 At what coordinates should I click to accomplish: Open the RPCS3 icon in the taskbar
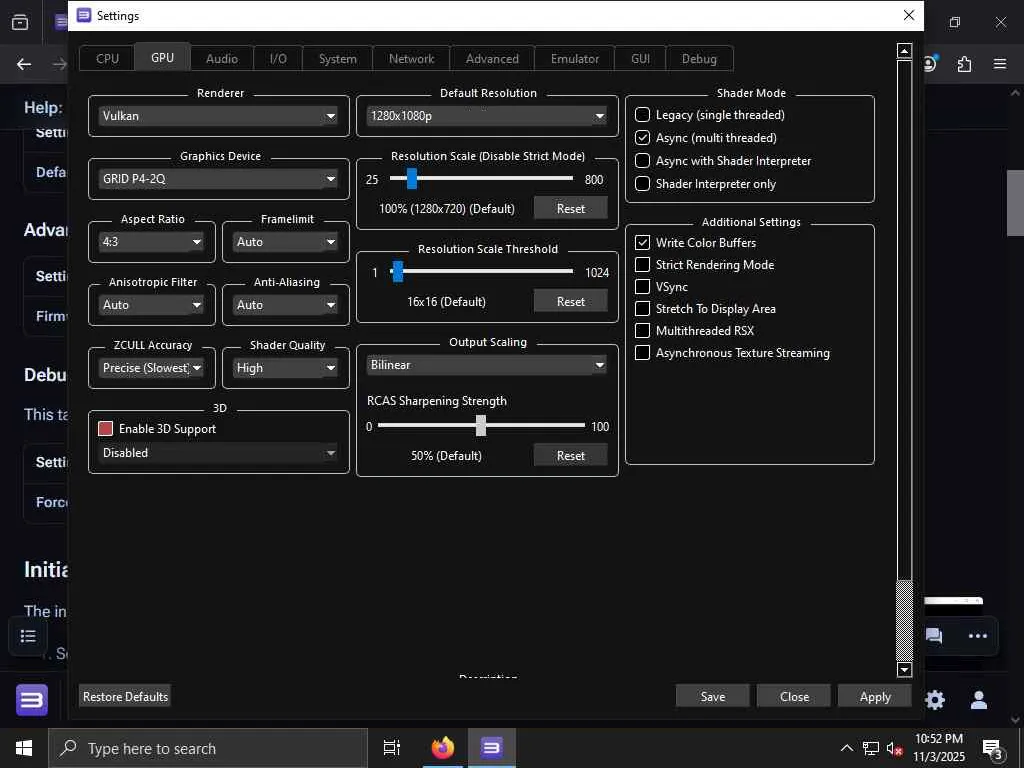tap(491, 747)
